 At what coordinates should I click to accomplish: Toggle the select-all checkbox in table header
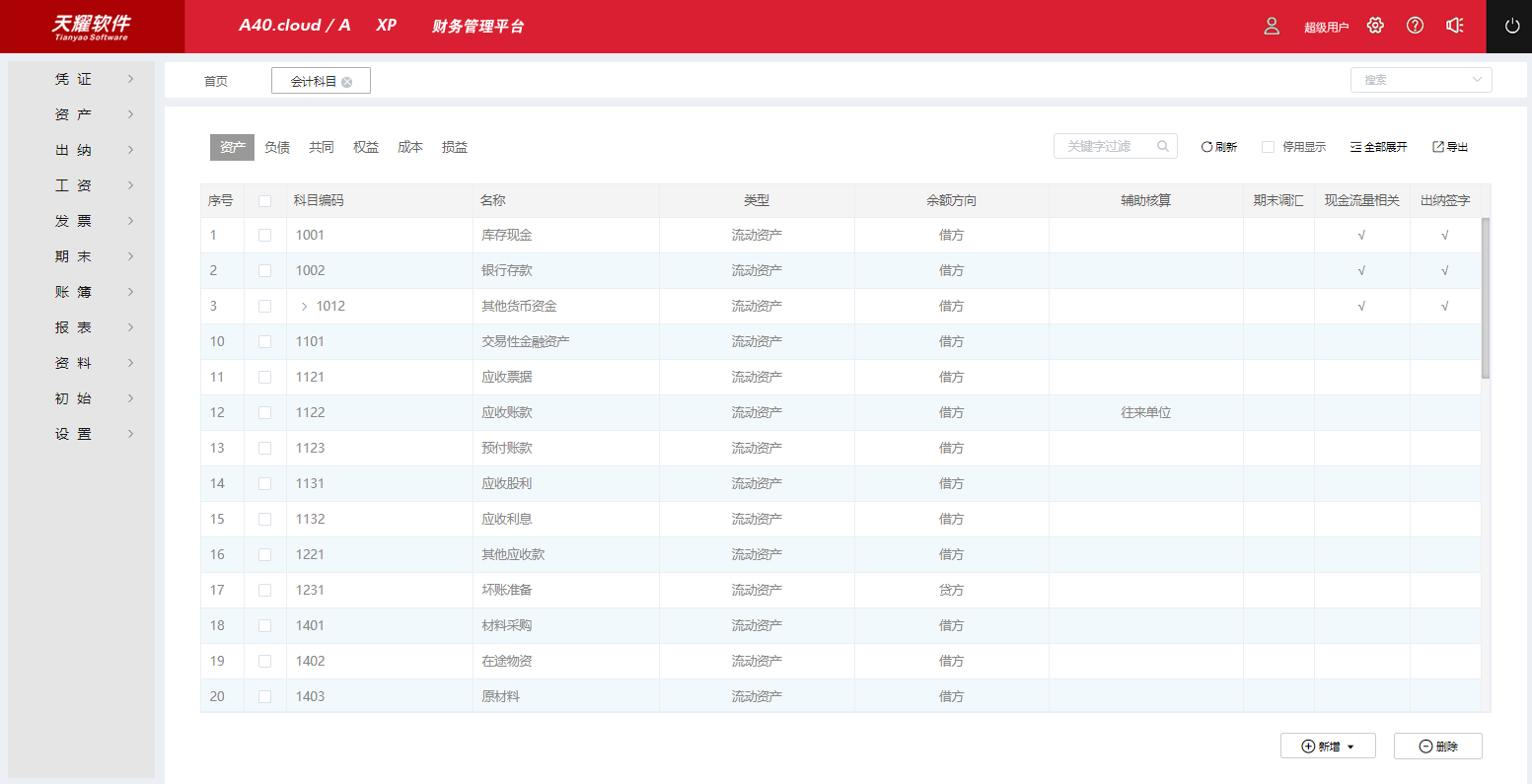click(264, 201)
